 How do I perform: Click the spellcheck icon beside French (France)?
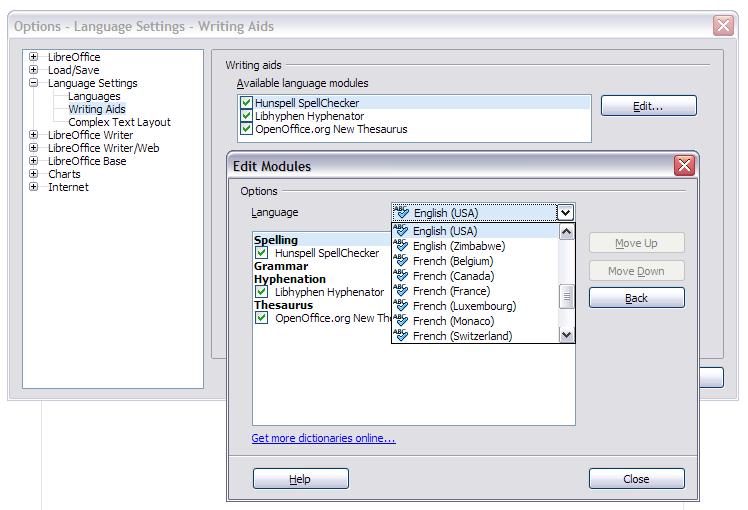tap(402, 291)
